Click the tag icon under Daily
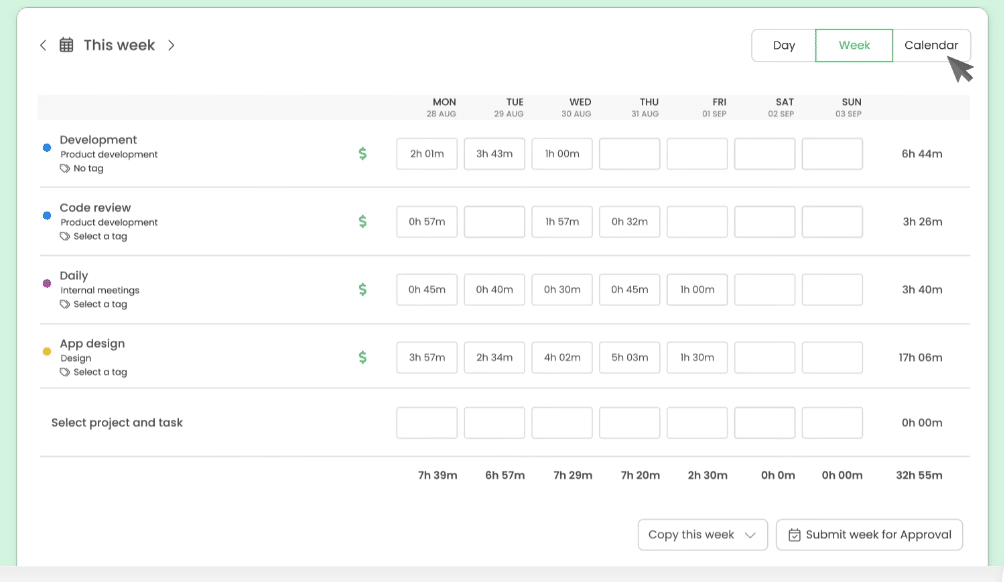The height and width of the screenshot is (582, 1004). pyautogui.click(x=65, y=304)
